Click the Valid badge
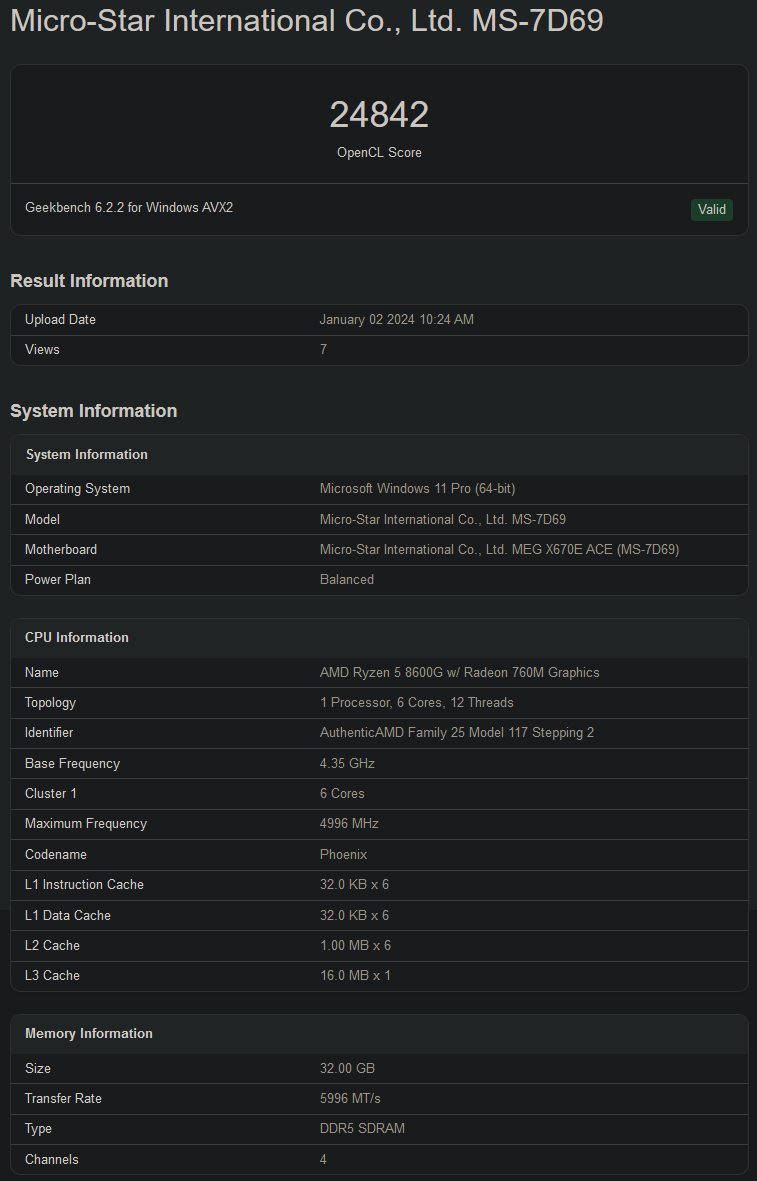The image size is (757, 1181). click(711, 209)
